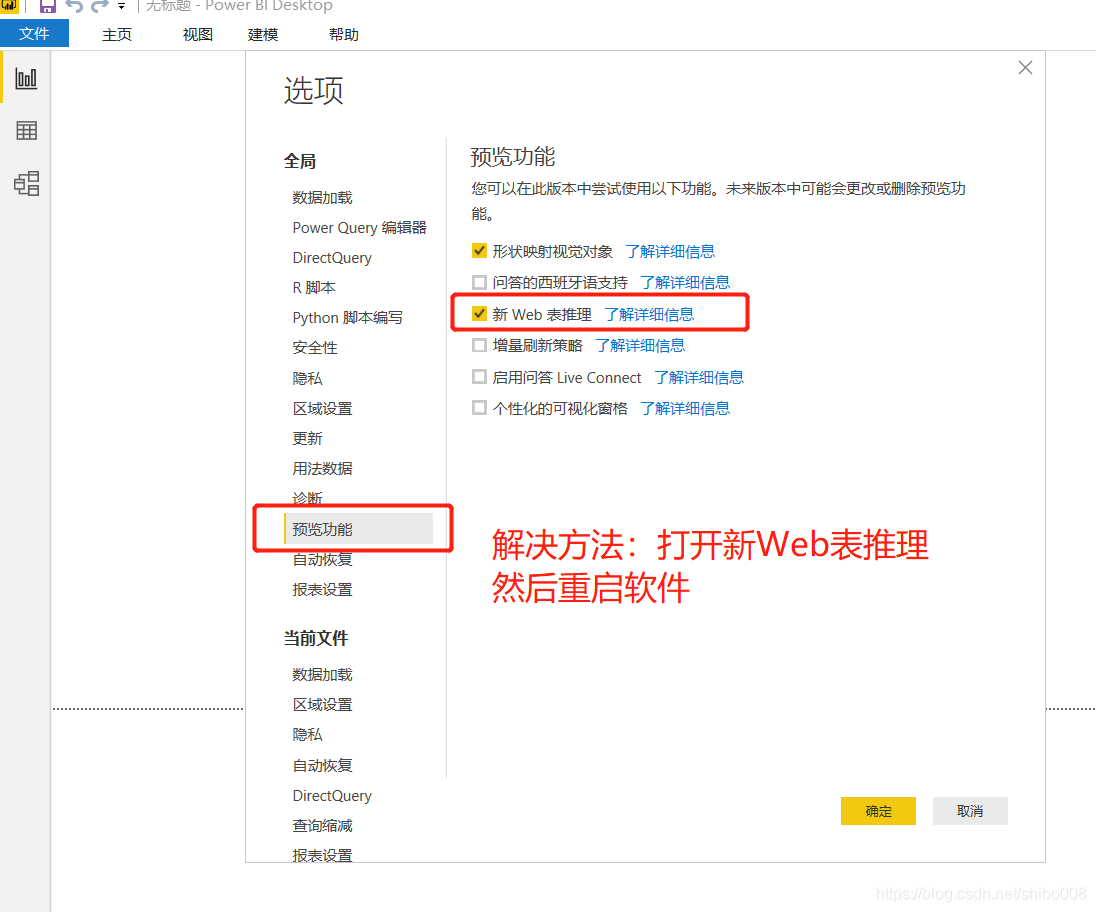The width and height of the screenshot is (1096, 912).
Task: Open 了解详细信息 link for 问答的西班牙语支持
Action: pyautogui.click(x=685, y=282)
